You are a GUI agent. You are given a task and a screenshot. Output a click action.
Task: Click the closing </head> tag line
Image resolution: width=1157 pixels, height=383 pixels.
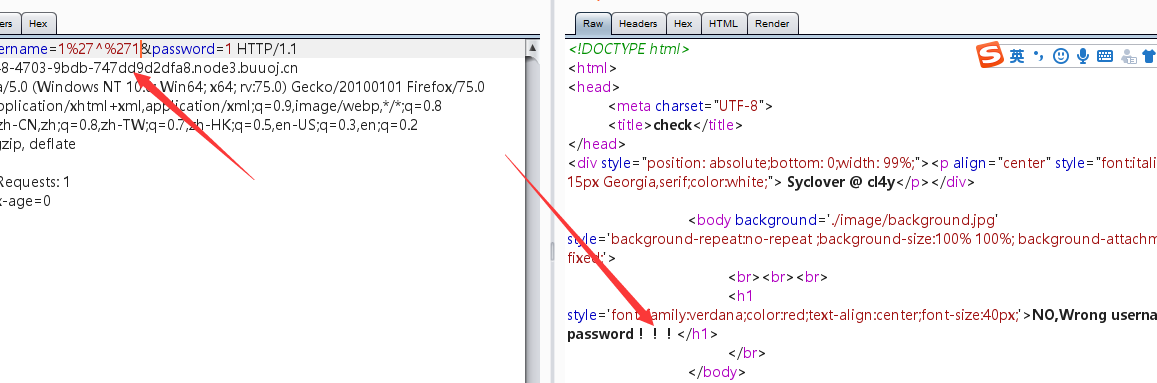coord(596,144)
